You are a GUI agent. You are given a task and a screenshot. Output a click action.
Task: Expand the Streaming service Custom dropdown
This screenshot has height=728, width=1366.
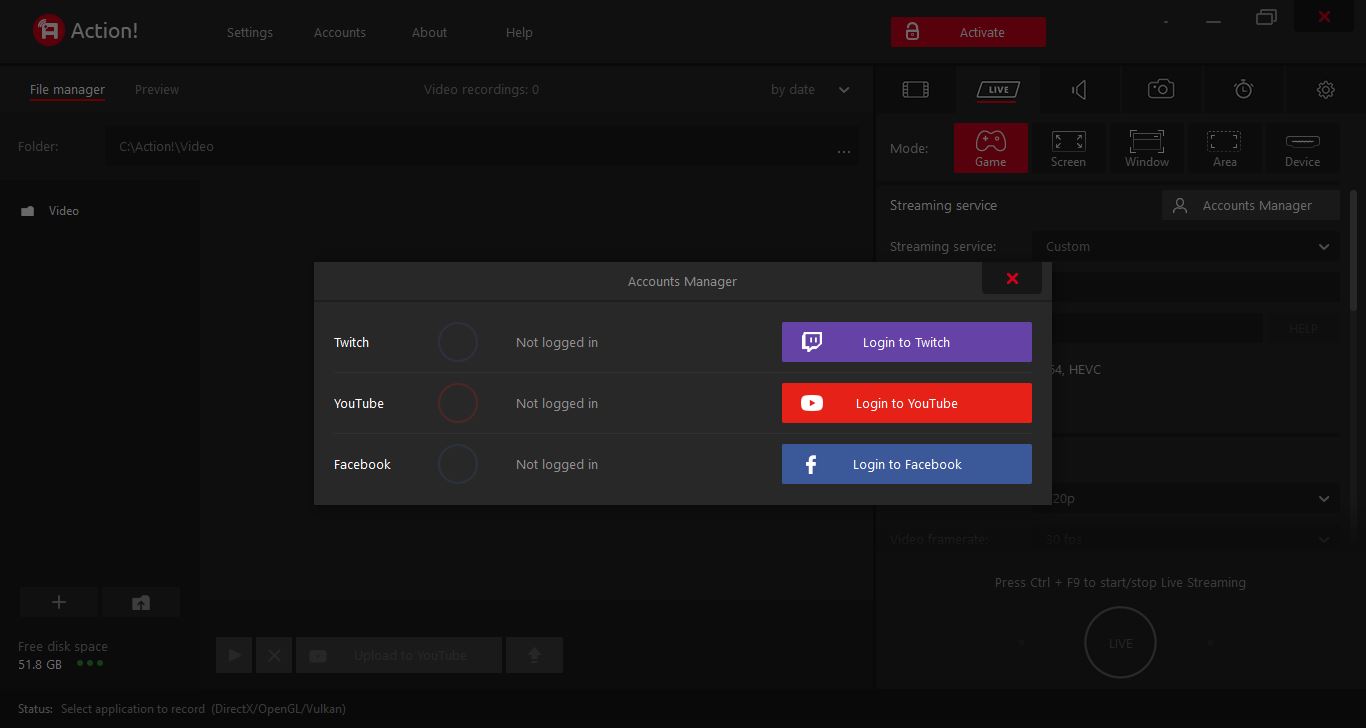click(1186, 246)
